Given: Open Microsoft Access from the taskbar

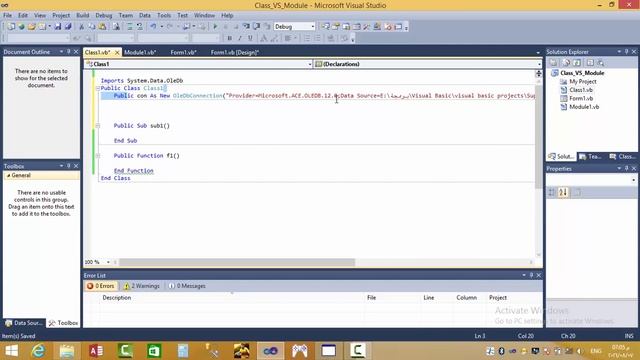Looking at the screenshot, I should pos(96,351).
